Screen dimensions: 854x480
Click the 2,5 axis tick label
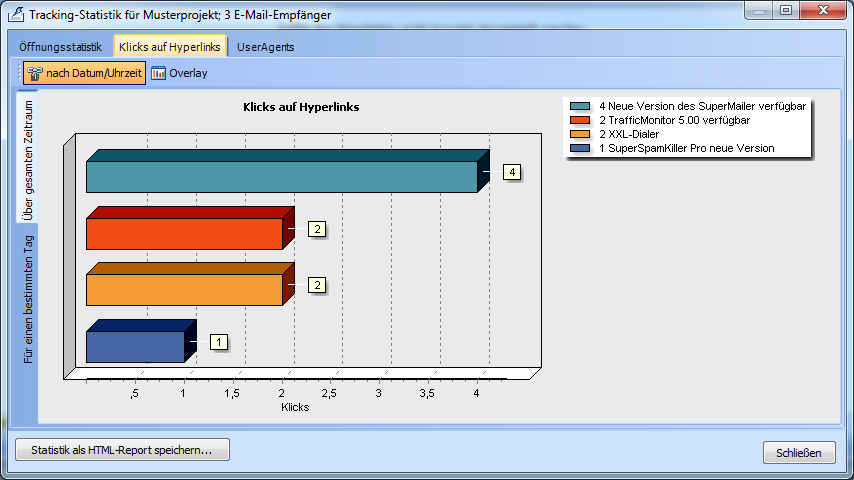pos(328,393)
